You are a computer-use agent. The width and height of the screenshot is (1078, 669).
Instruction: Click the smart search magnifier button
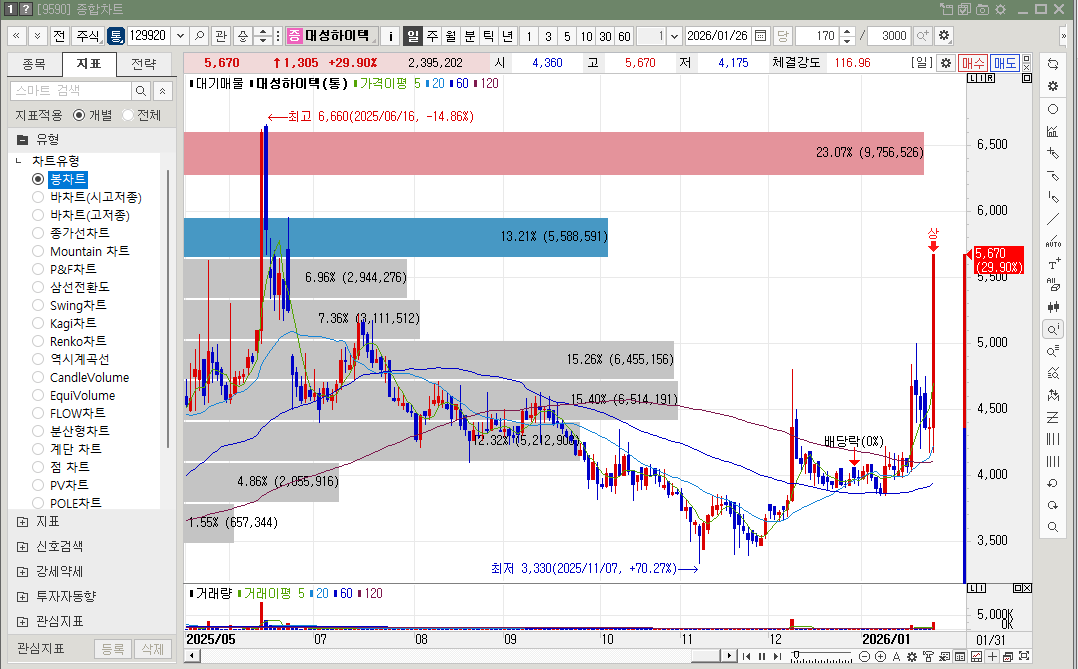point(141,91)
